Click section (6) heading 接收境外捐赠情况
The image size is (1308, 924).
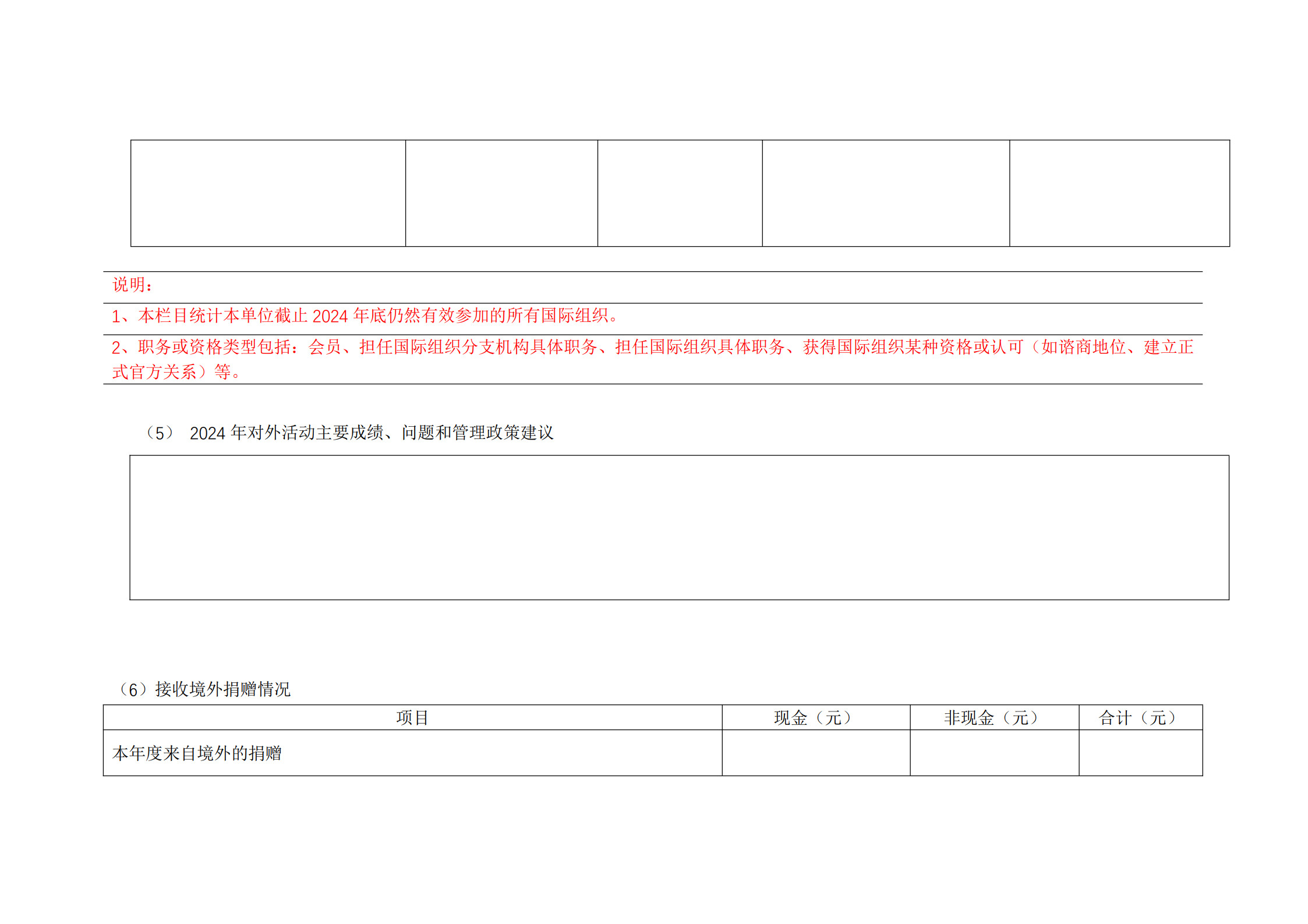tap(222, 689)
